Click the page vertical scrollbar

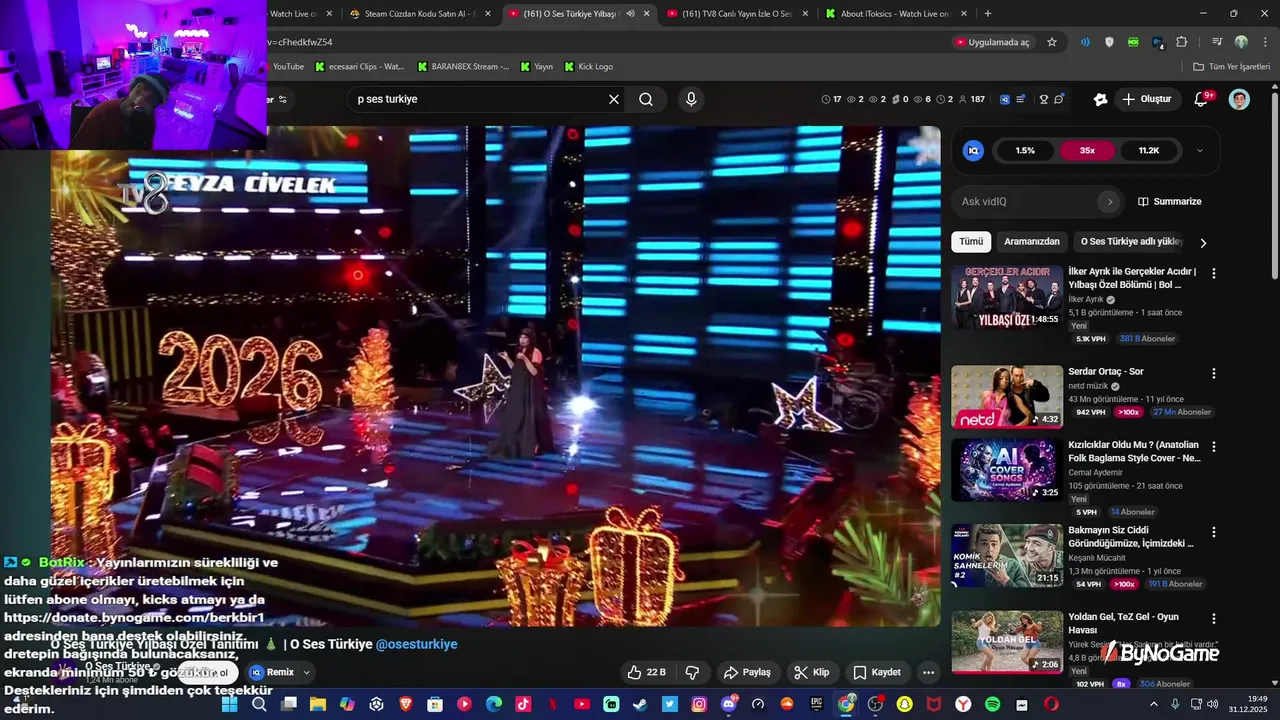pos(1275,185)
